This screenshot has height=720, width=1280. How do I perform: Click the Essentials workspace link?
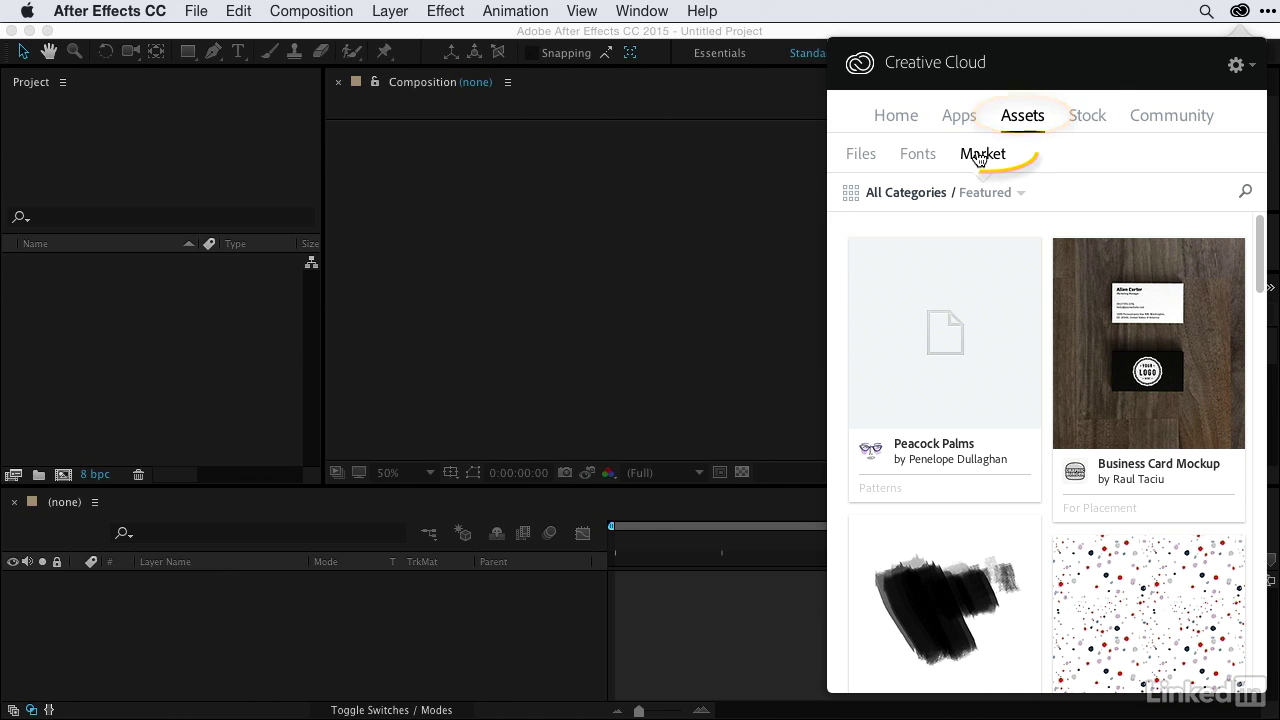coord(720,53)
